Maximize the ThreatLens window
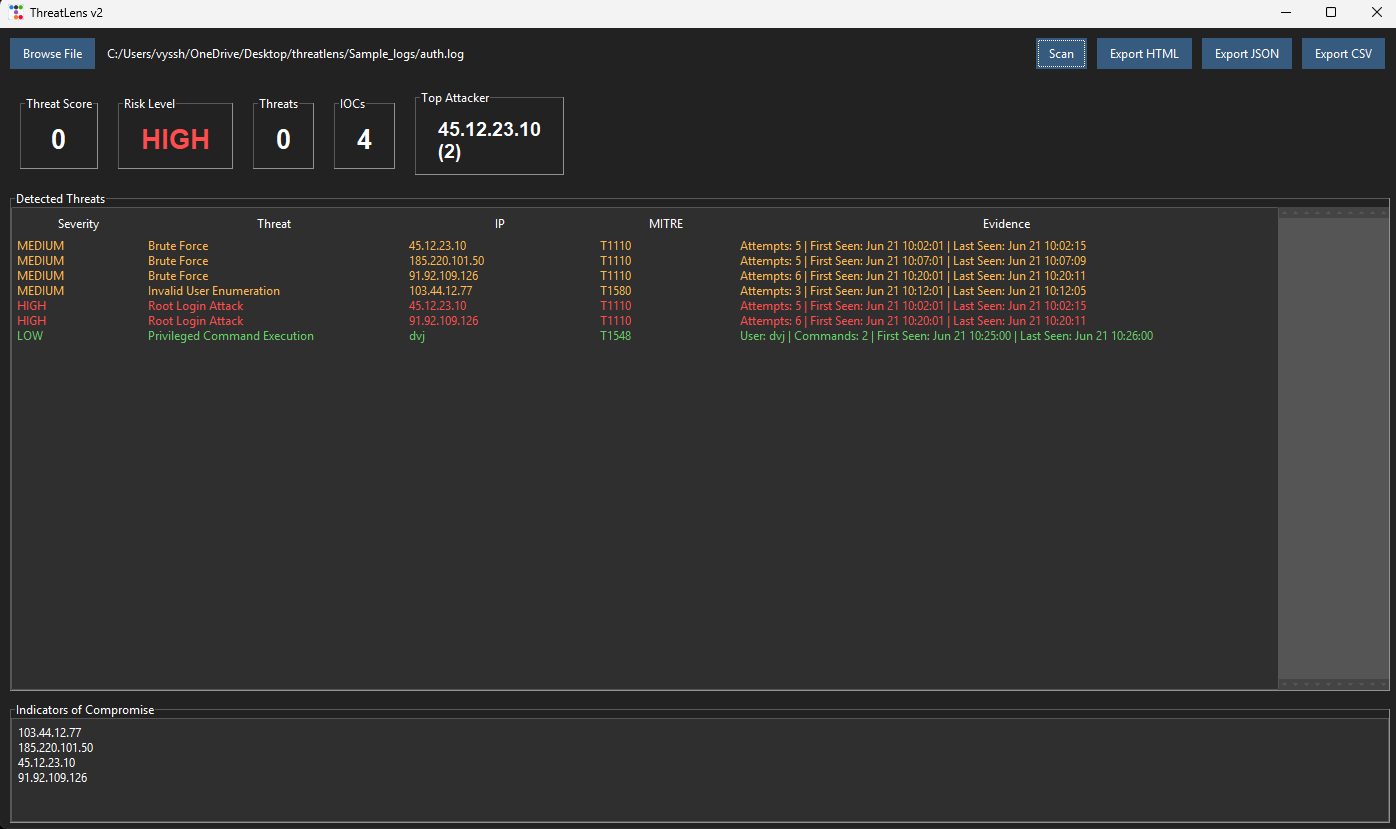 click(x=1331, y=13)
